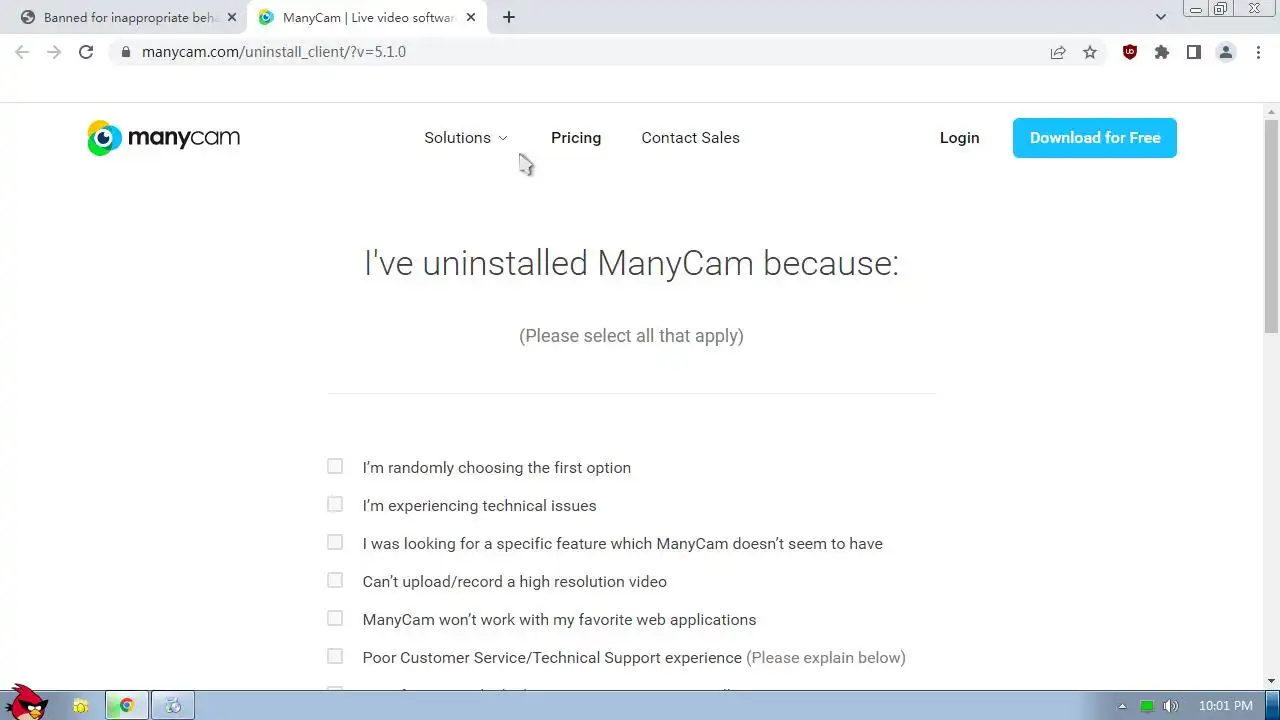Open the tab search chevron
This screenshot has width=1280, height=720.
click(1160, 17)
